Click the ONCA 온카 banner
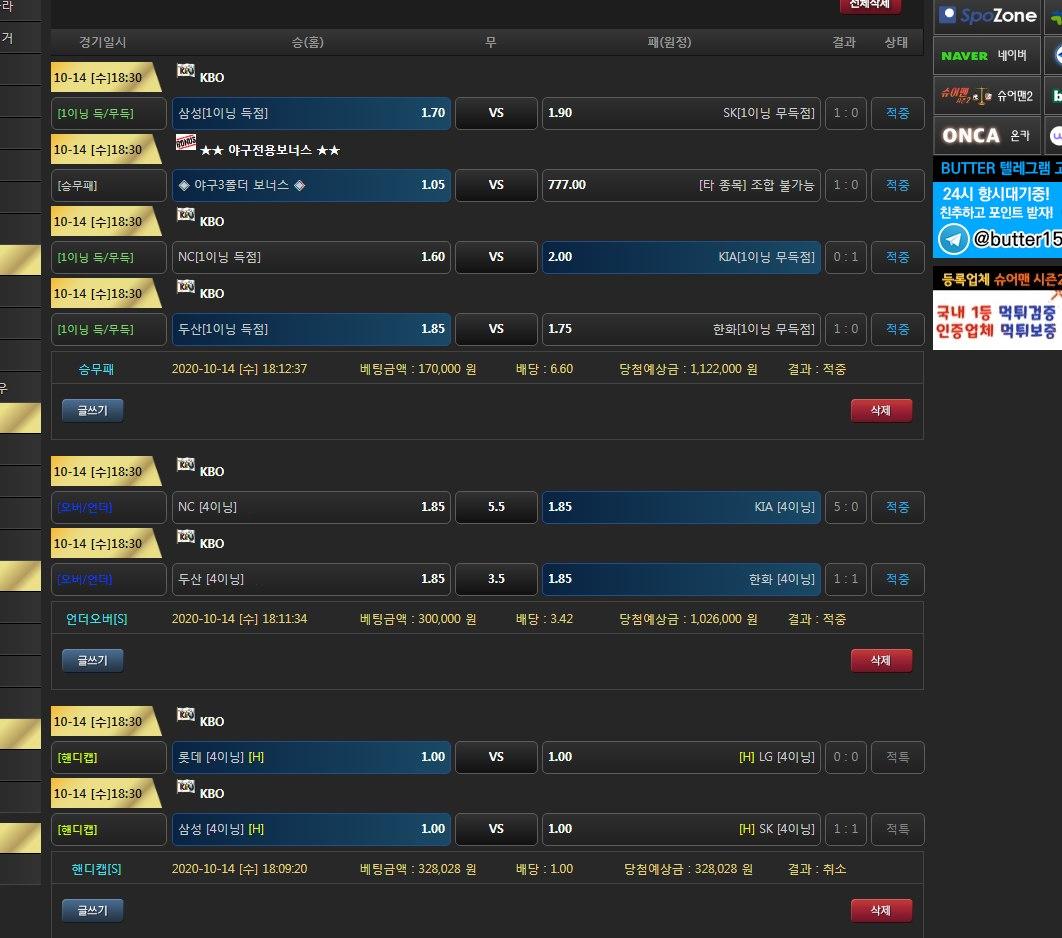Viewport: 1062px width, 938px height. point(986,135)
